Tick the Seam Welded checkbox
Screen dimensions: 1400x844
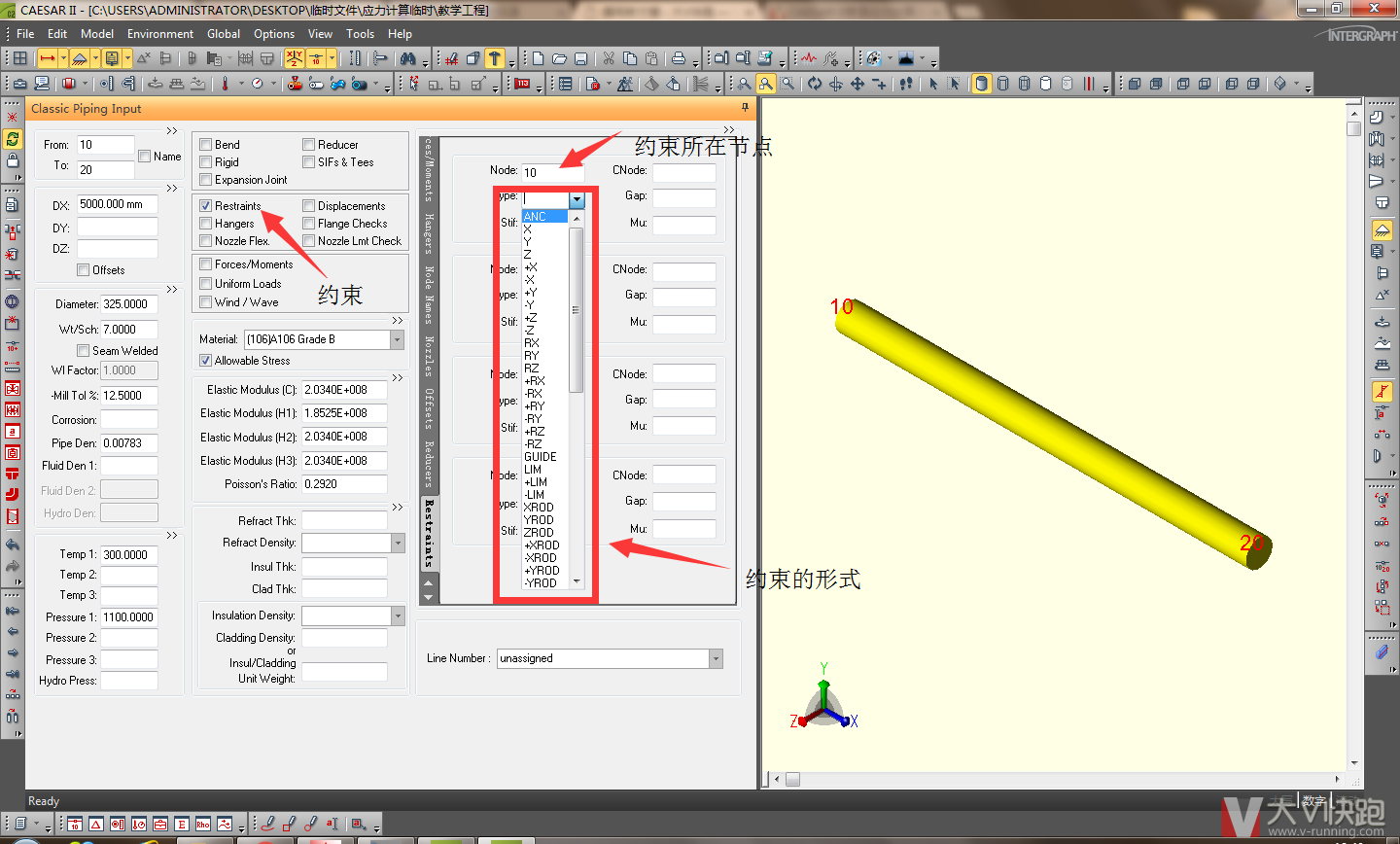84,351
